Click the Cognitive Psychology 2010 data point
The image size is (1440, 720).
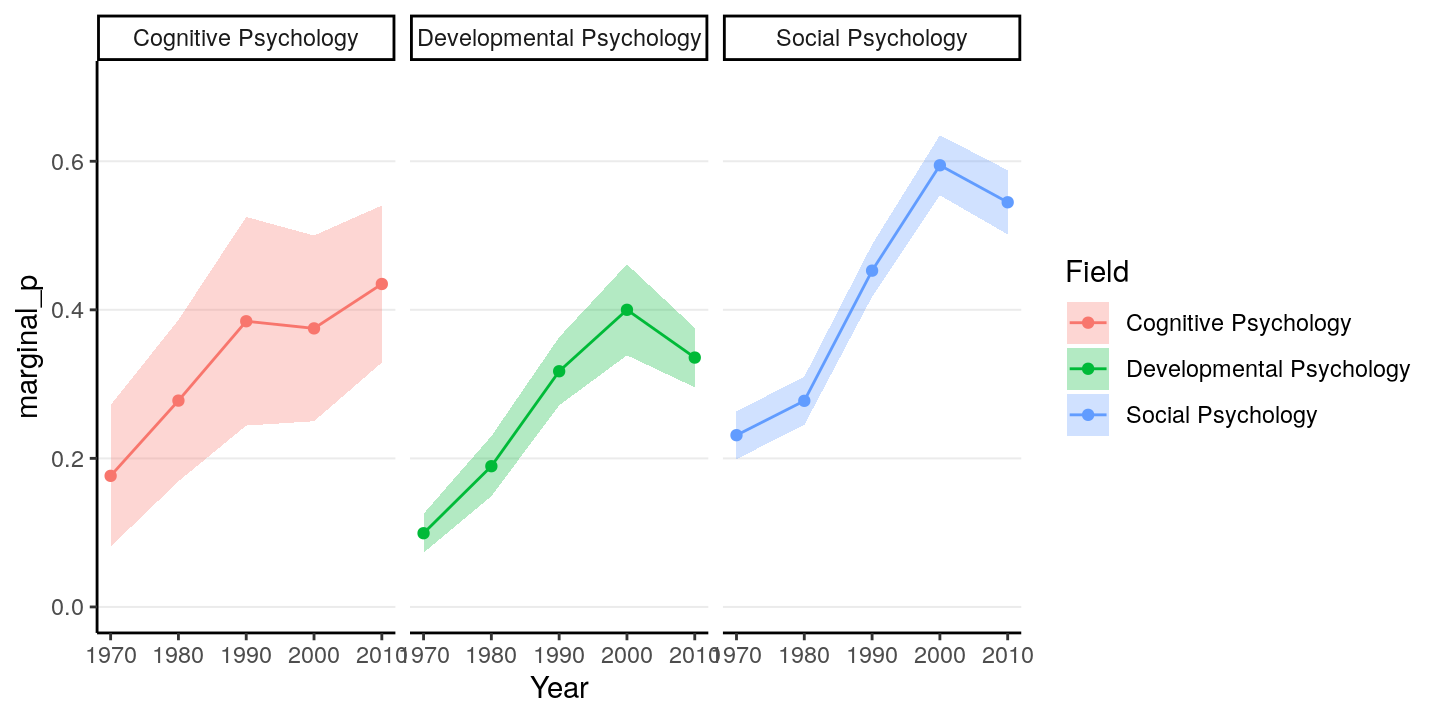382,284
